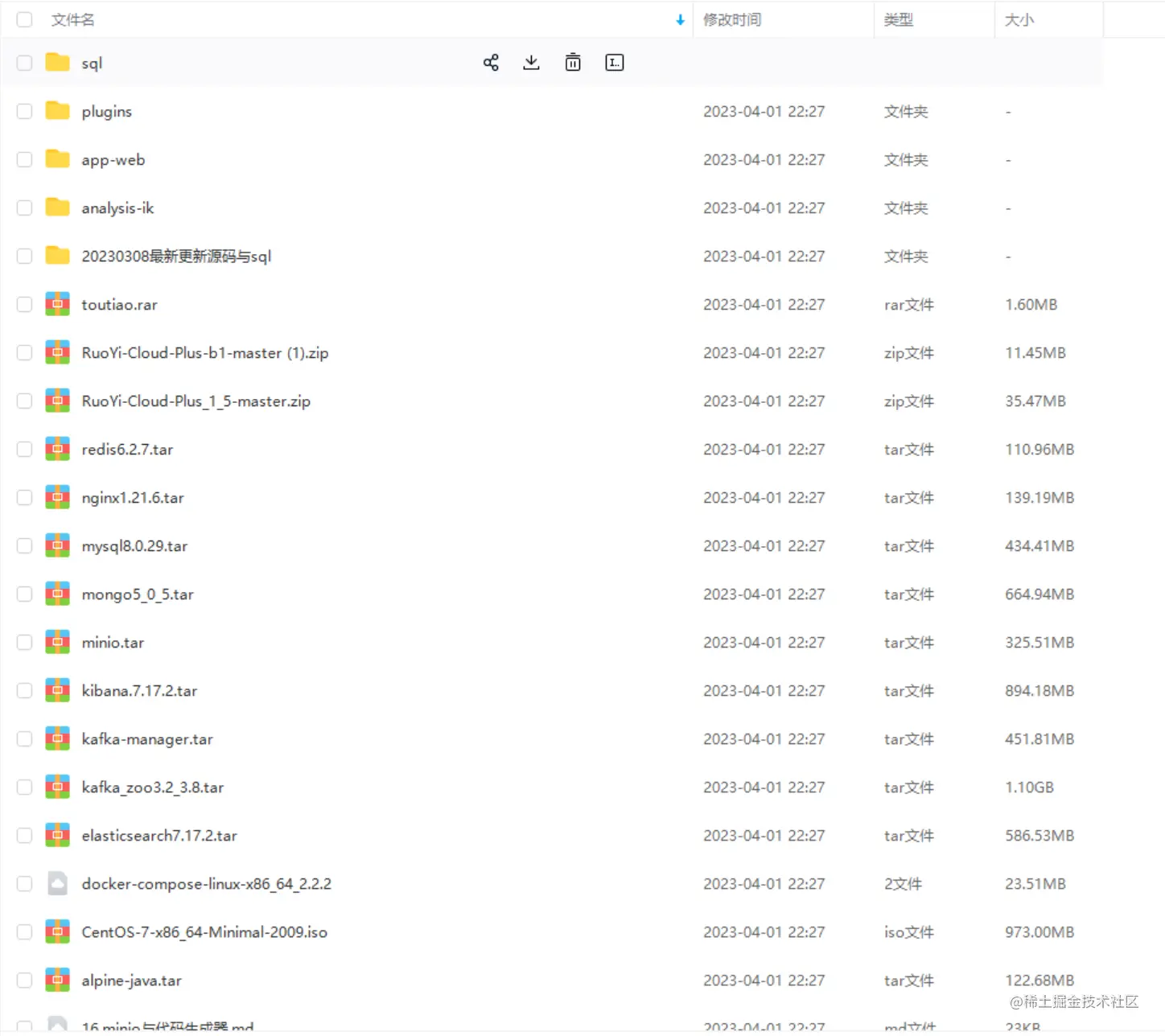
Task: Click the download icon on sql row
Action: 531,63
